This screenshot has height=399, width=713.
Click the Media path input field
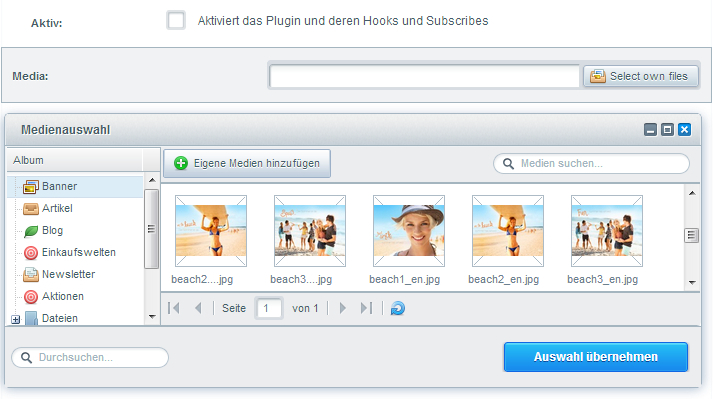coord(424,76)
